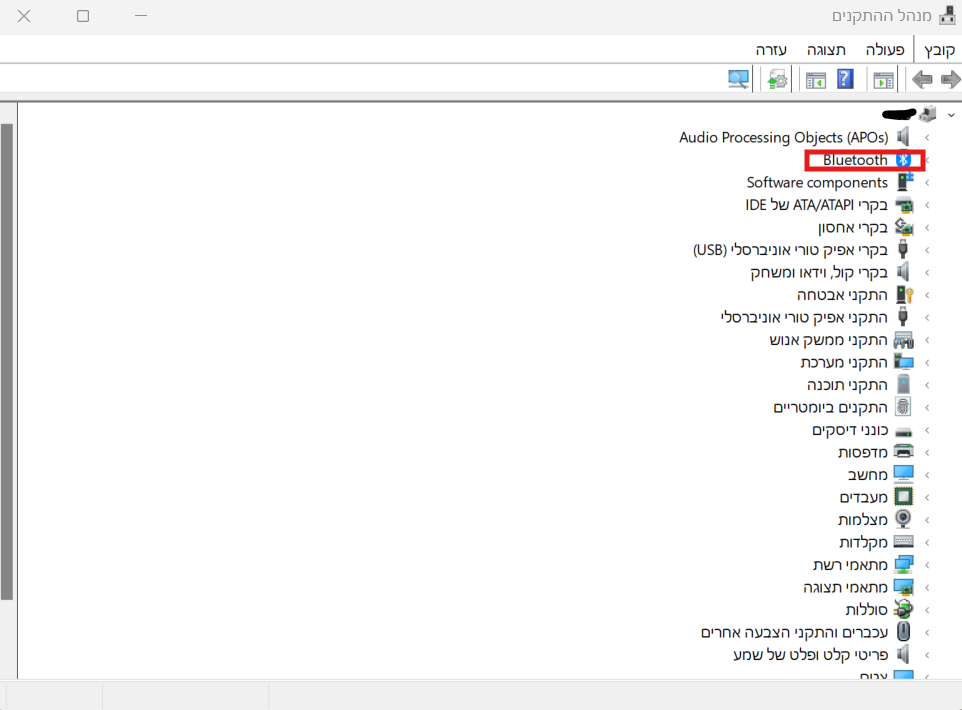Select the root computer icon in tree
Viewport: 962px width, 710px height.
[928, 114]
